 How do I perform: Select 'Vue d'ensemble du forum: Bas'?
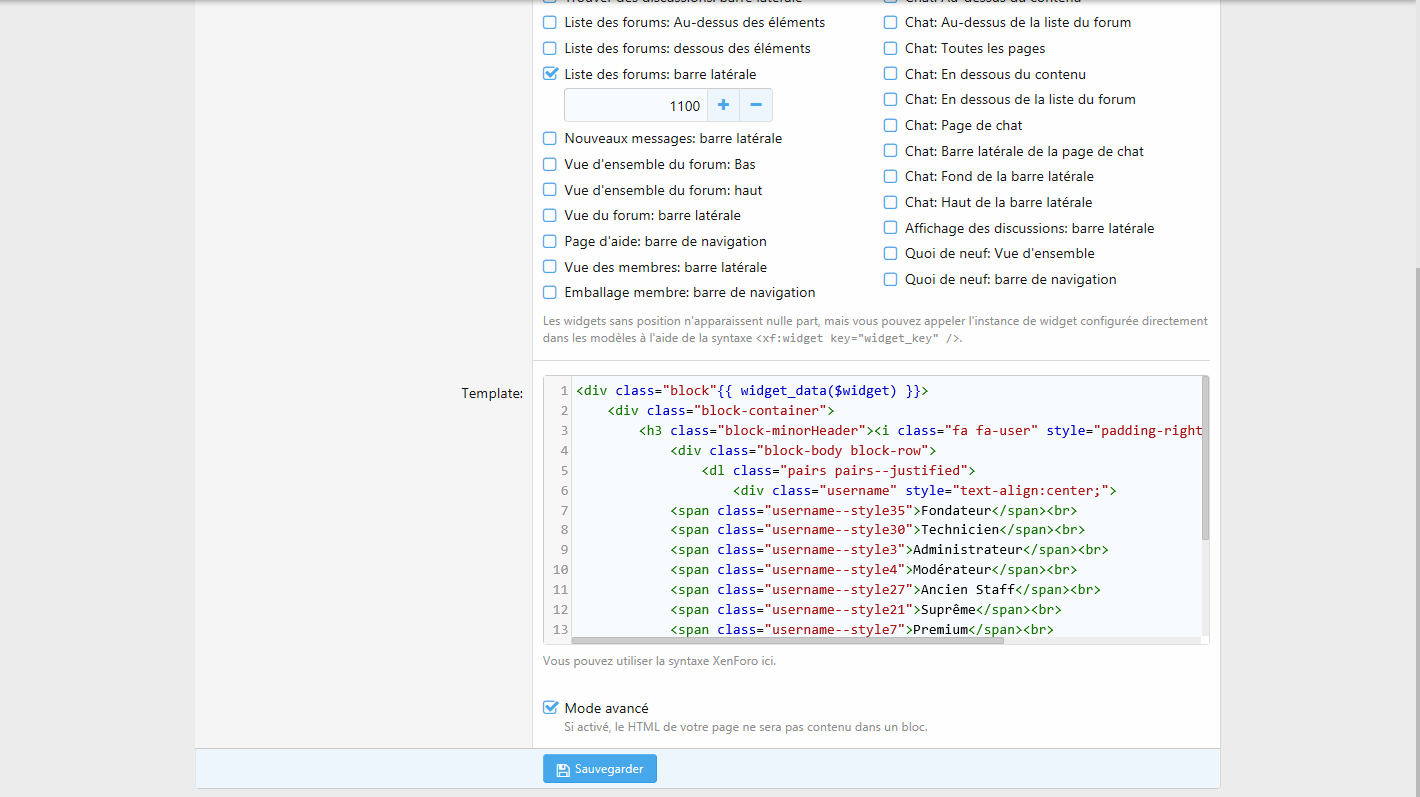550,164
